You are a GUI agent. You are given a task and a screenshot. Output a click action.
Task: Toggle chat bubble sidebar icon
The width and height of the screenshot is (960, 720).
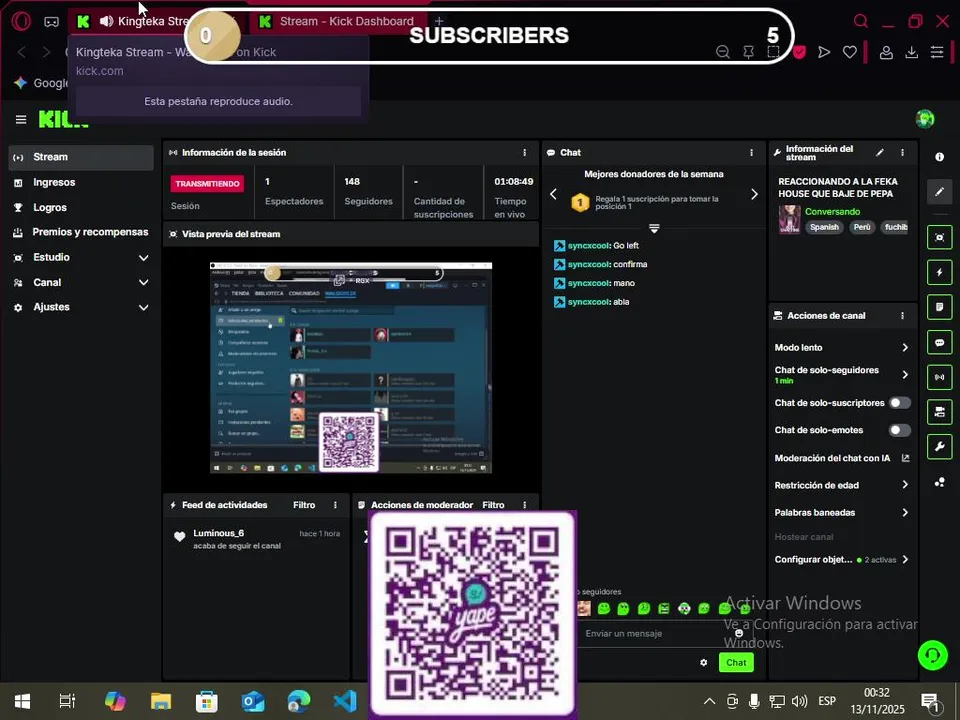click(939, 342)
